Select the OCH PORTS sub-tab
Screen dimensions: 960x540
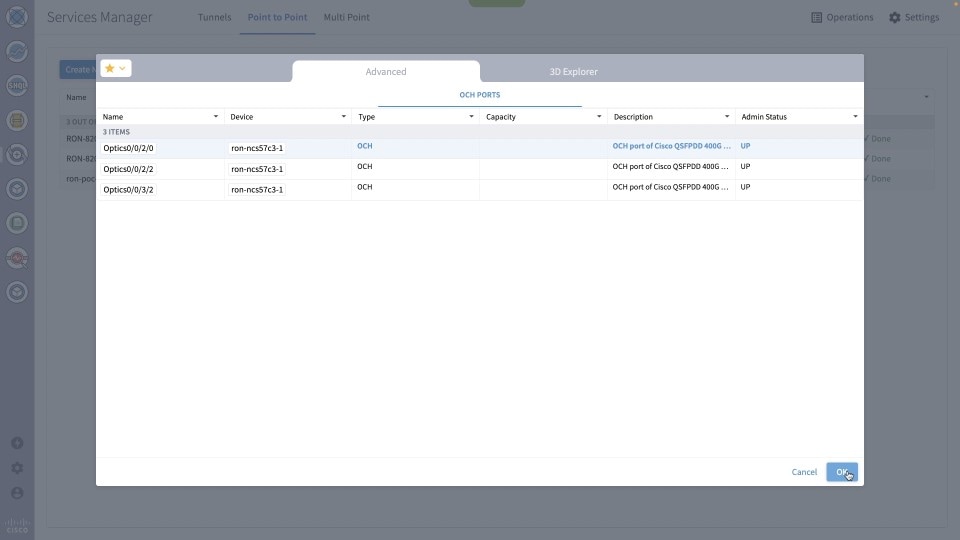[x=479, y=95]
